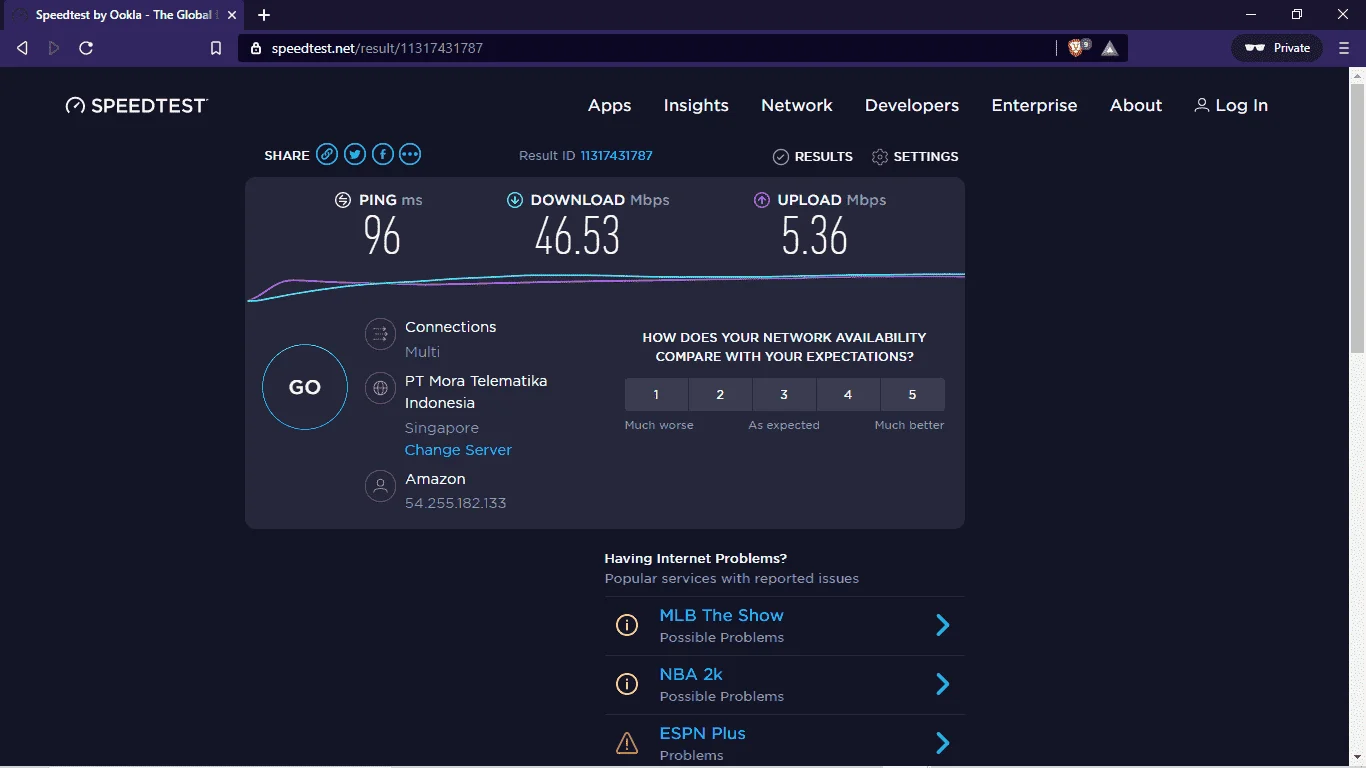Bookmark this page
The width and height of the screenshot is (1366, 768).
click(215, 48)
